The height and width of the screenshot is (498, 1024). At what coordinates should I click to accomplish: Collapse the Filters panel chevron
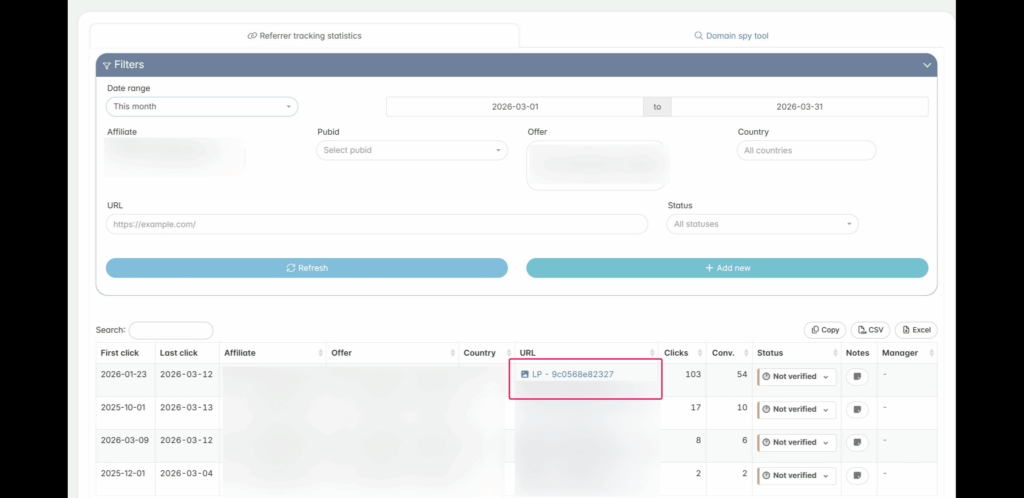coord(926,65)
